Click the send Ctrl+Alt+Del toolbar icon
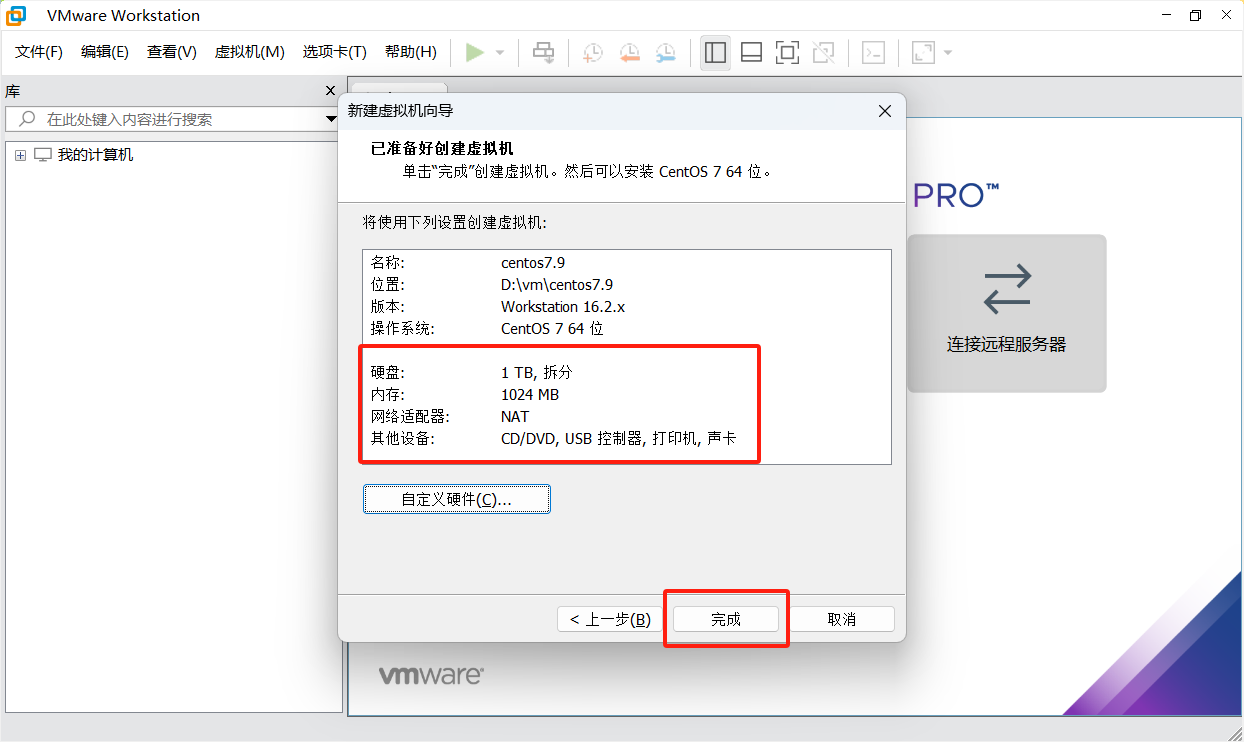Viewport: 1244px width, 742px height. point(543,52)
